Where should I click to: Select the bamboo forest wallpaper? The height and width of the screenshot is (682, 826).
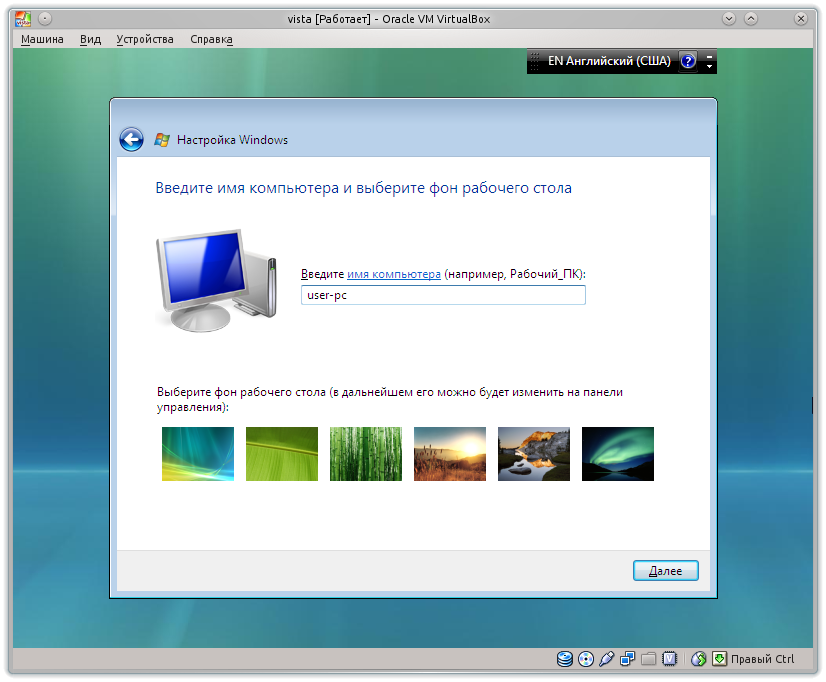click(365, 453)
